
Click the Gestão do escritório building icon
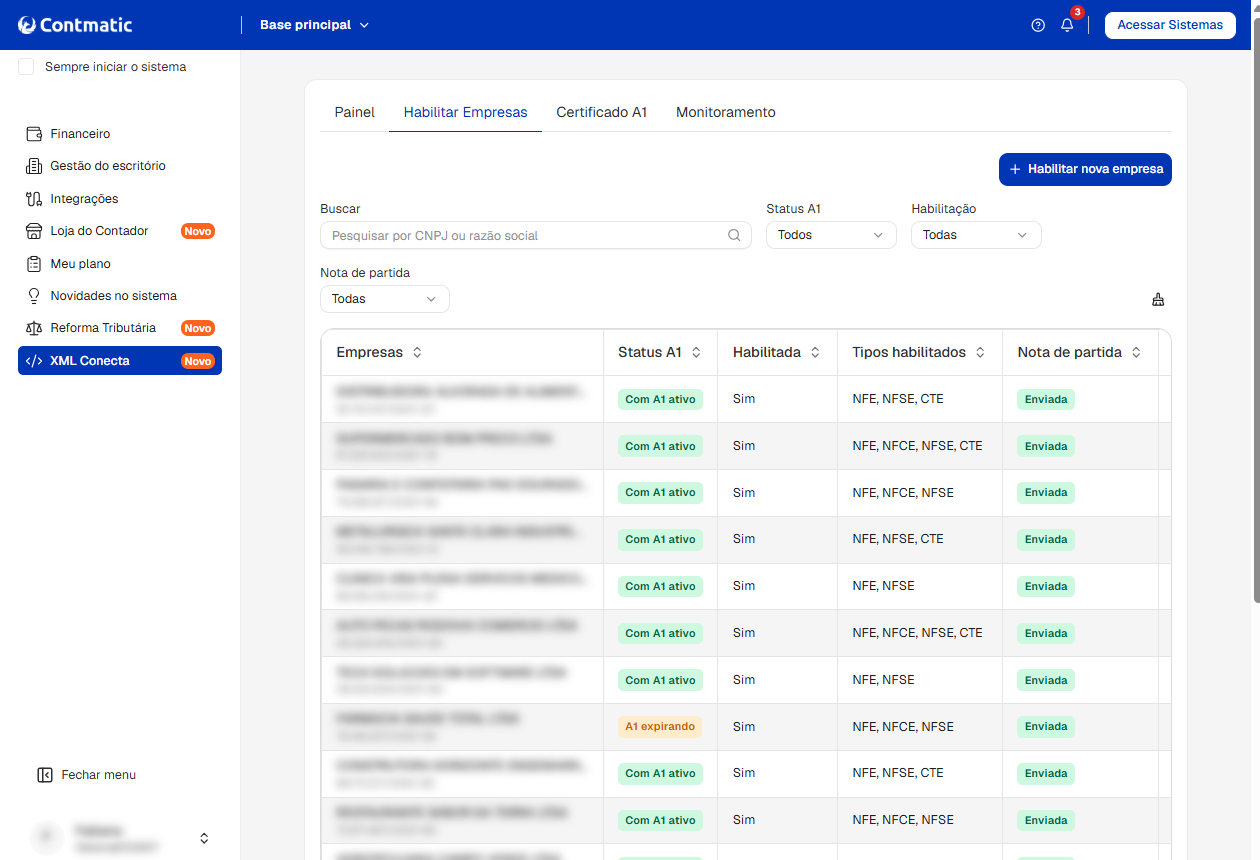[33, 166]
